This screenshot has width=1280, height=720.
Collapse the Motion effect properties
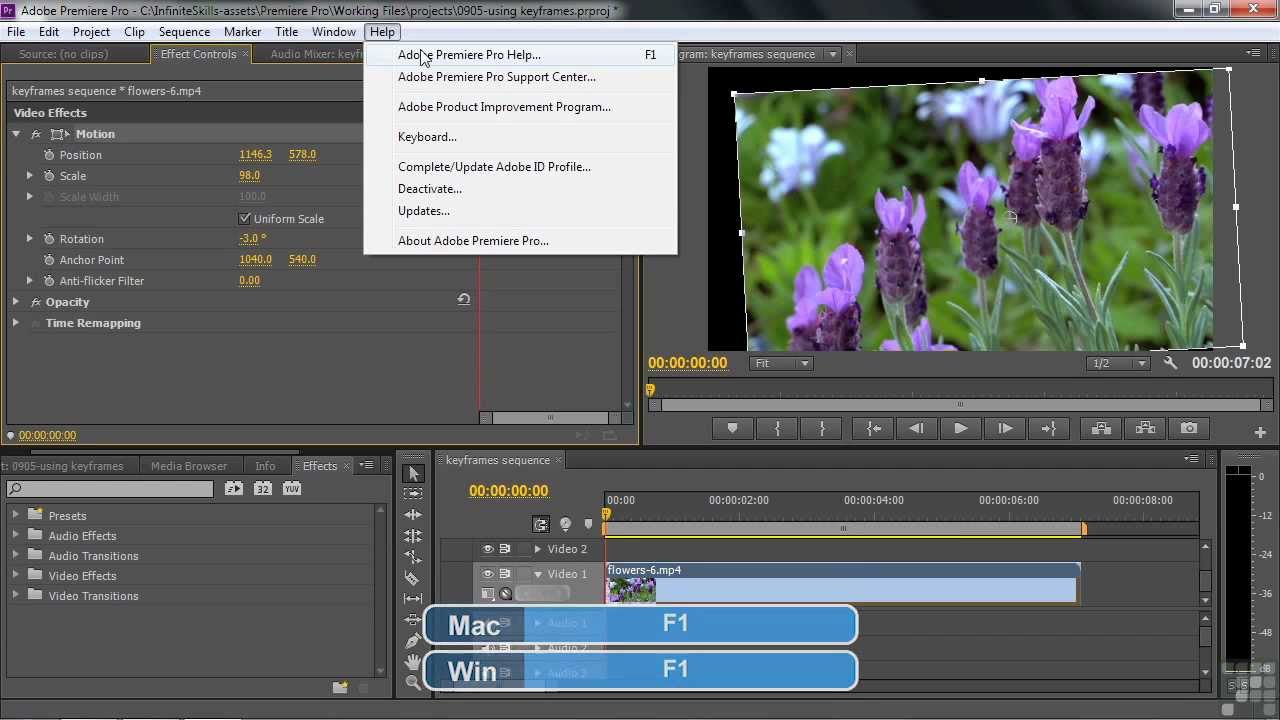point(16,134)
